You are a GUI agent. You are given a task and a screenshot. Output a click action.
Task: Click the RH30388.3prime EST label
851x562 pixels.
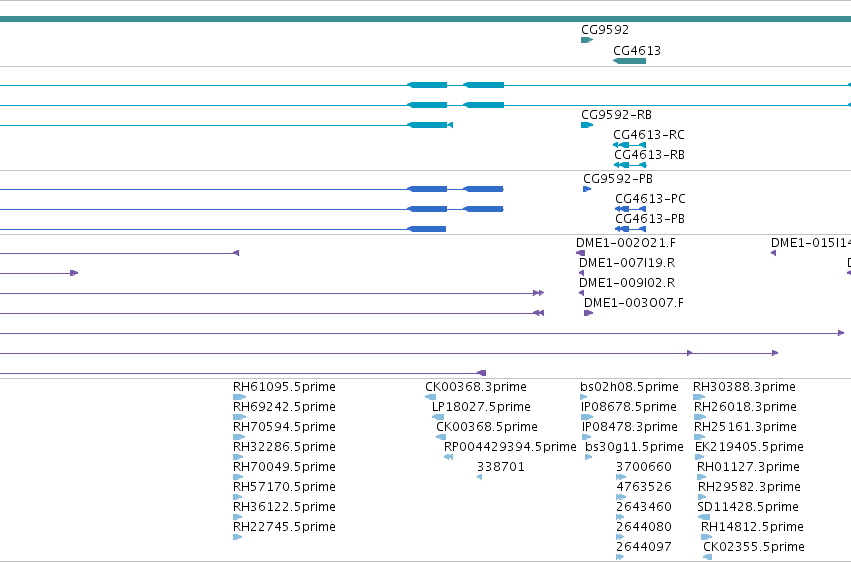744,387
